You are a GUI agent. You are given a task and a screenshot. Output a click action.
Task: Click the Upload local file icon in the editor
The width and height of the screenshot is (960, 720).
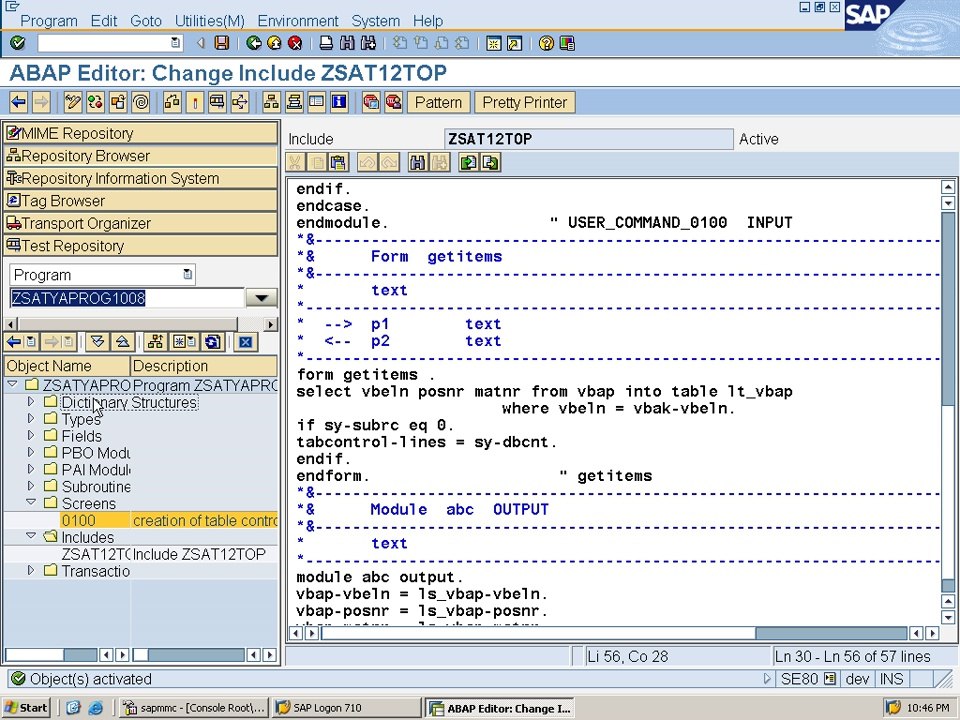tap(468, 162)
